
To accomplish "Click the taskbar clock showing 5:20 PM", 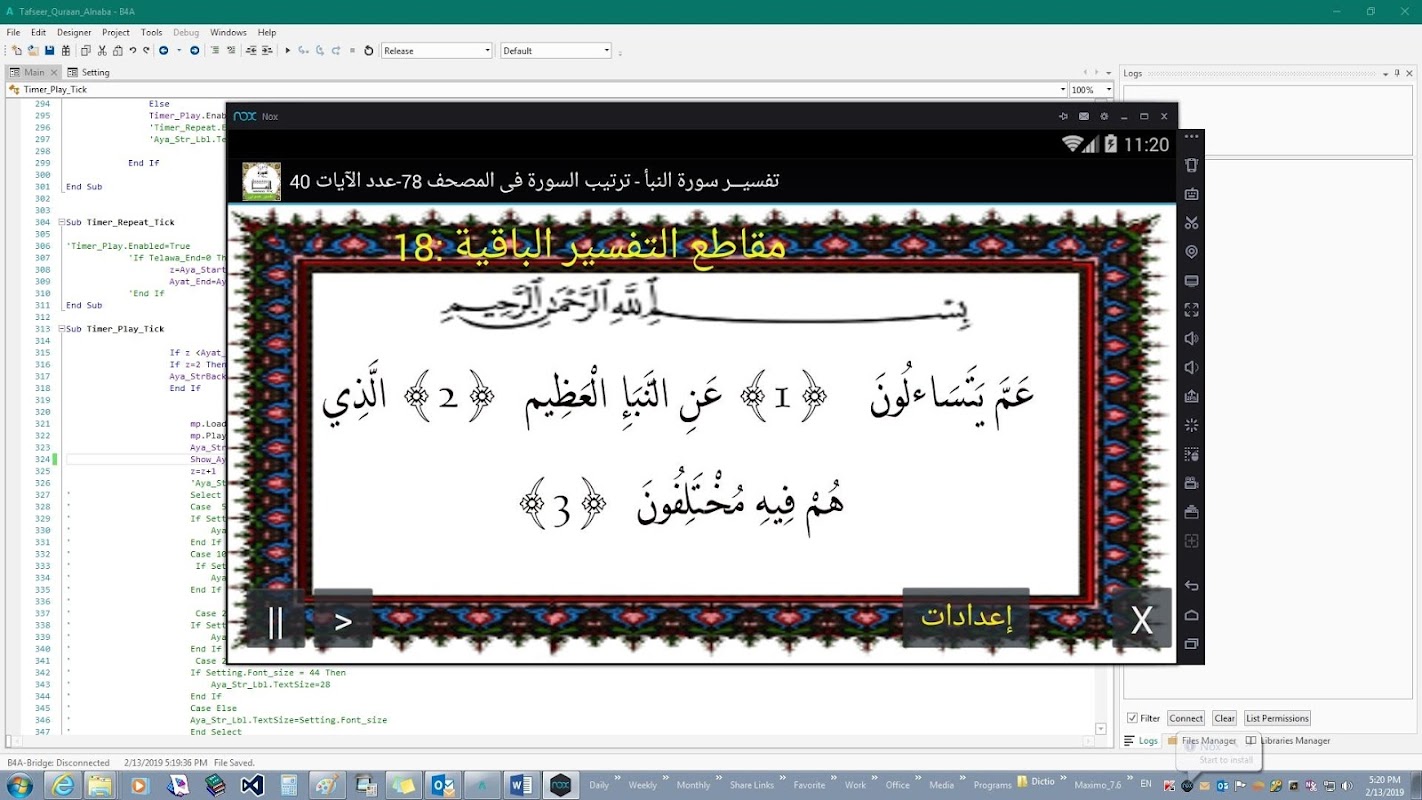I will pyautogui.click(x=1387, y=785).
